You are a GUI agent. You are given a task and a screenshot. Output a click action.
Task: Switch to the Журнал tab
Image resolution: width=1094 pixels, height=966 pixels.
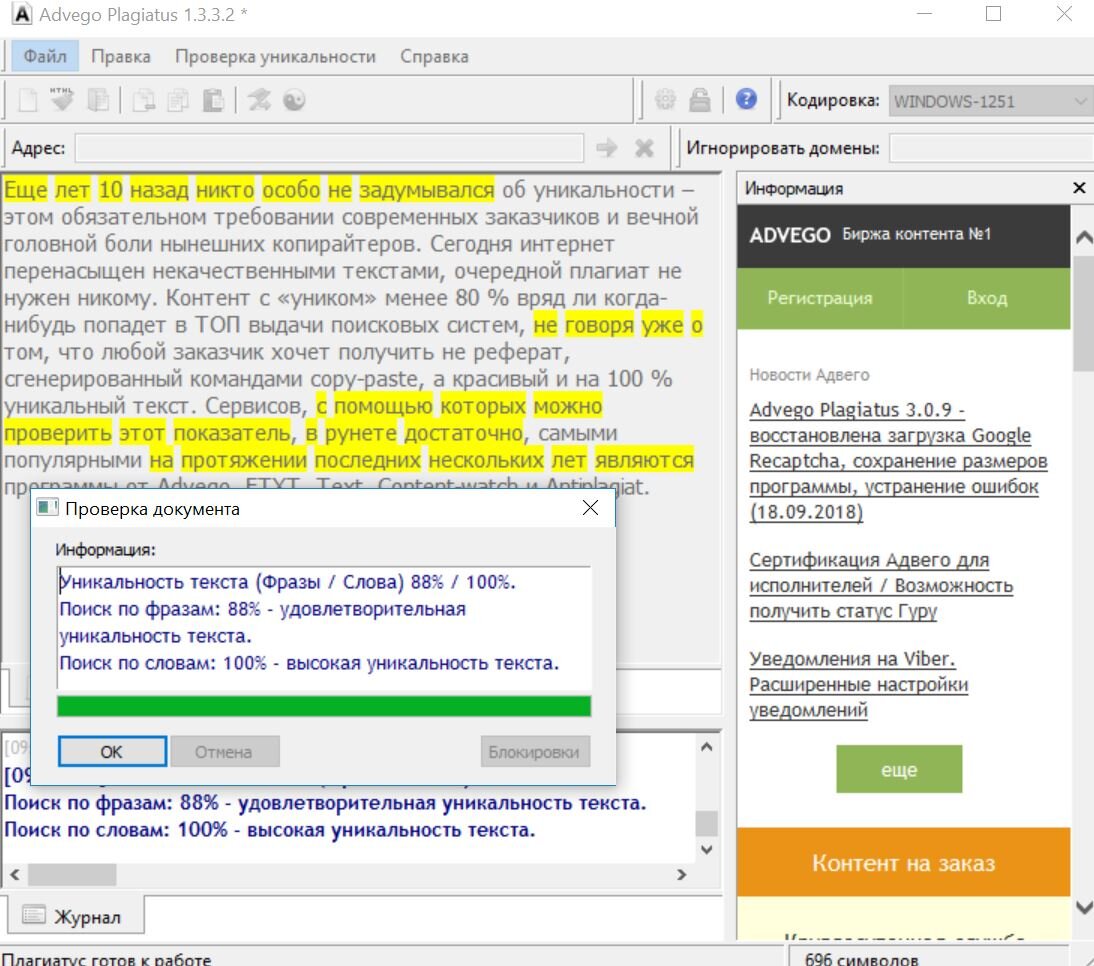pyautogui.click(x=75, y=916)
